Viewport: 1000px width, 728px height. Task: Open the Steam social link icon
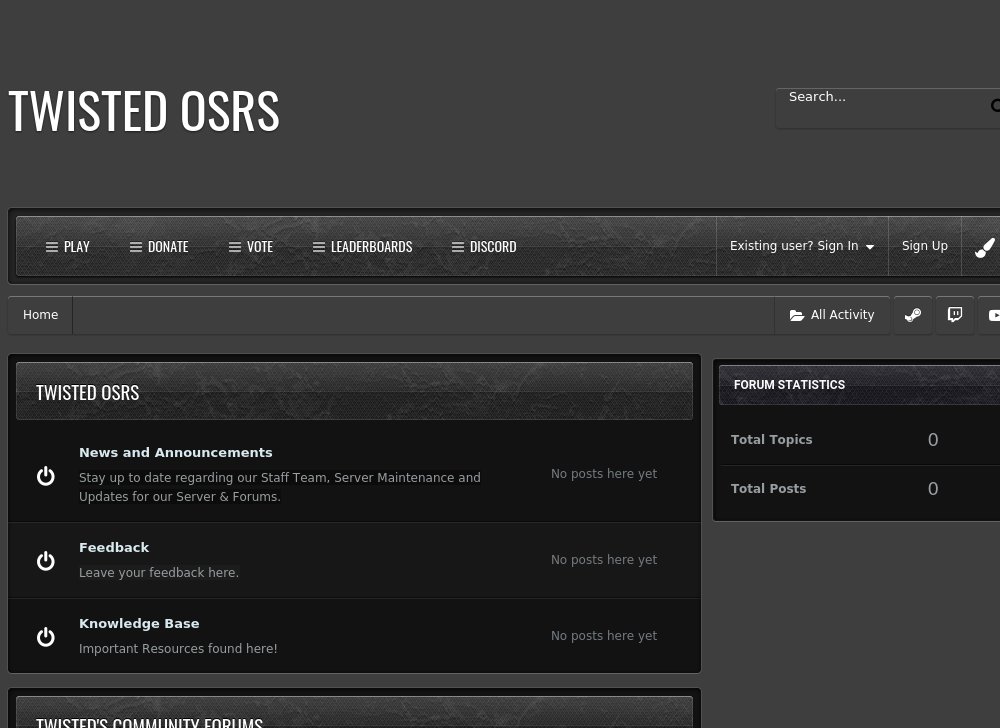[x=912, y=315]
